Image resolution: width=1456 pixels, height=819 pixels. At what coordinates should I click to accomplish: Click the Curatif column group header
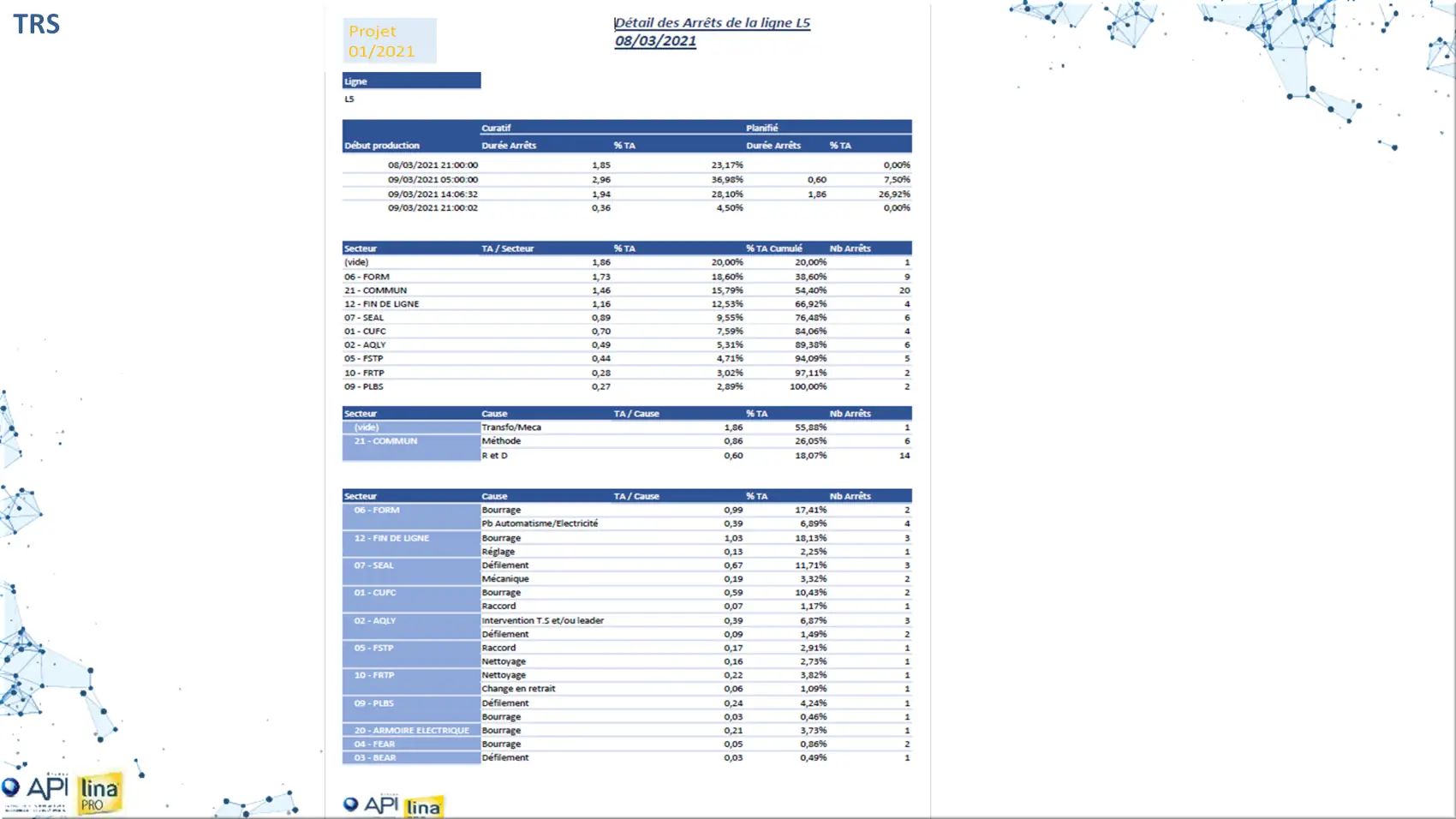click(x=496, y=128)
